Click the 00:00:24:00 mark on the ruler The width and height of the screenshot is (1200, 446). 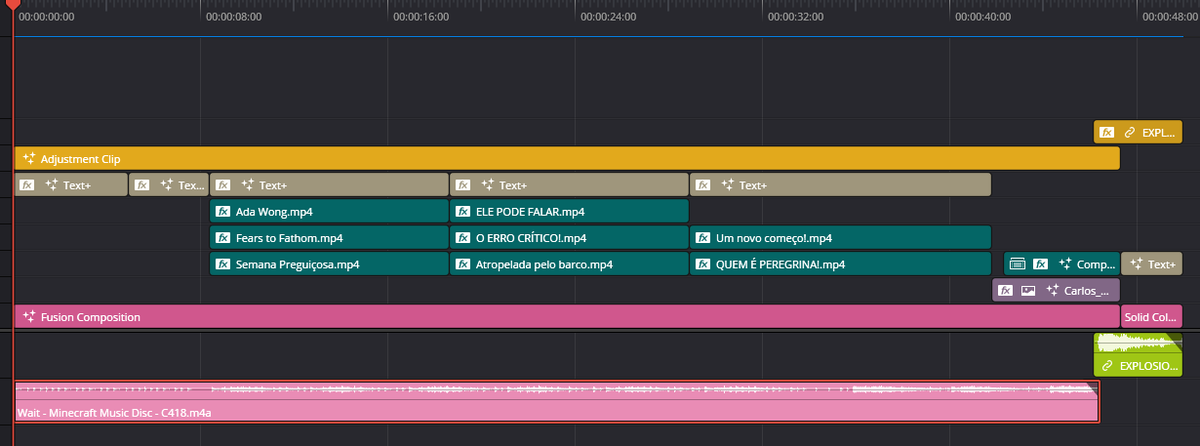[x=608, y=17]
